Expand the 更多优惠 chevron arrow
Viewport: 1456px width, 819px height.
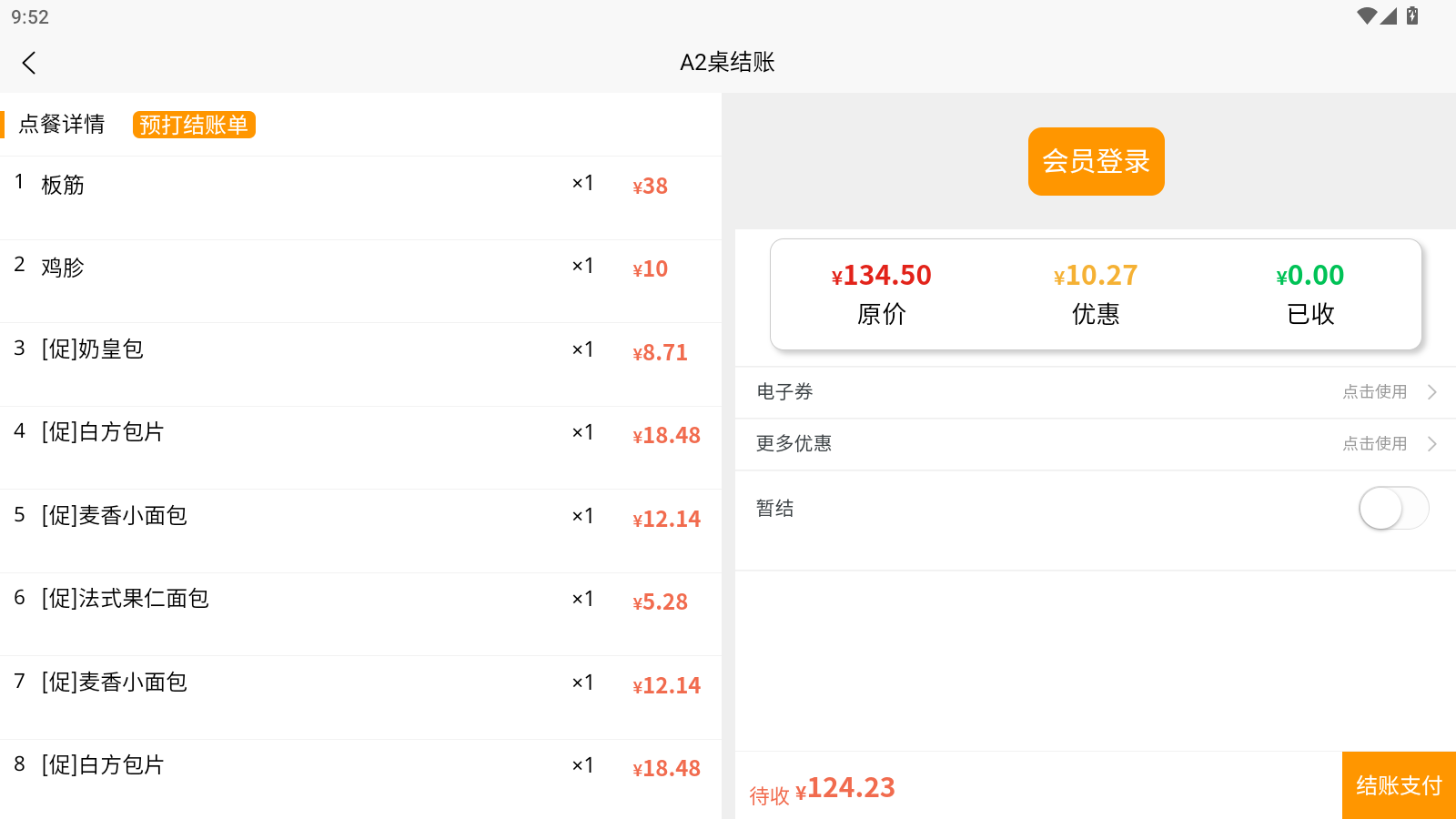1432,444
